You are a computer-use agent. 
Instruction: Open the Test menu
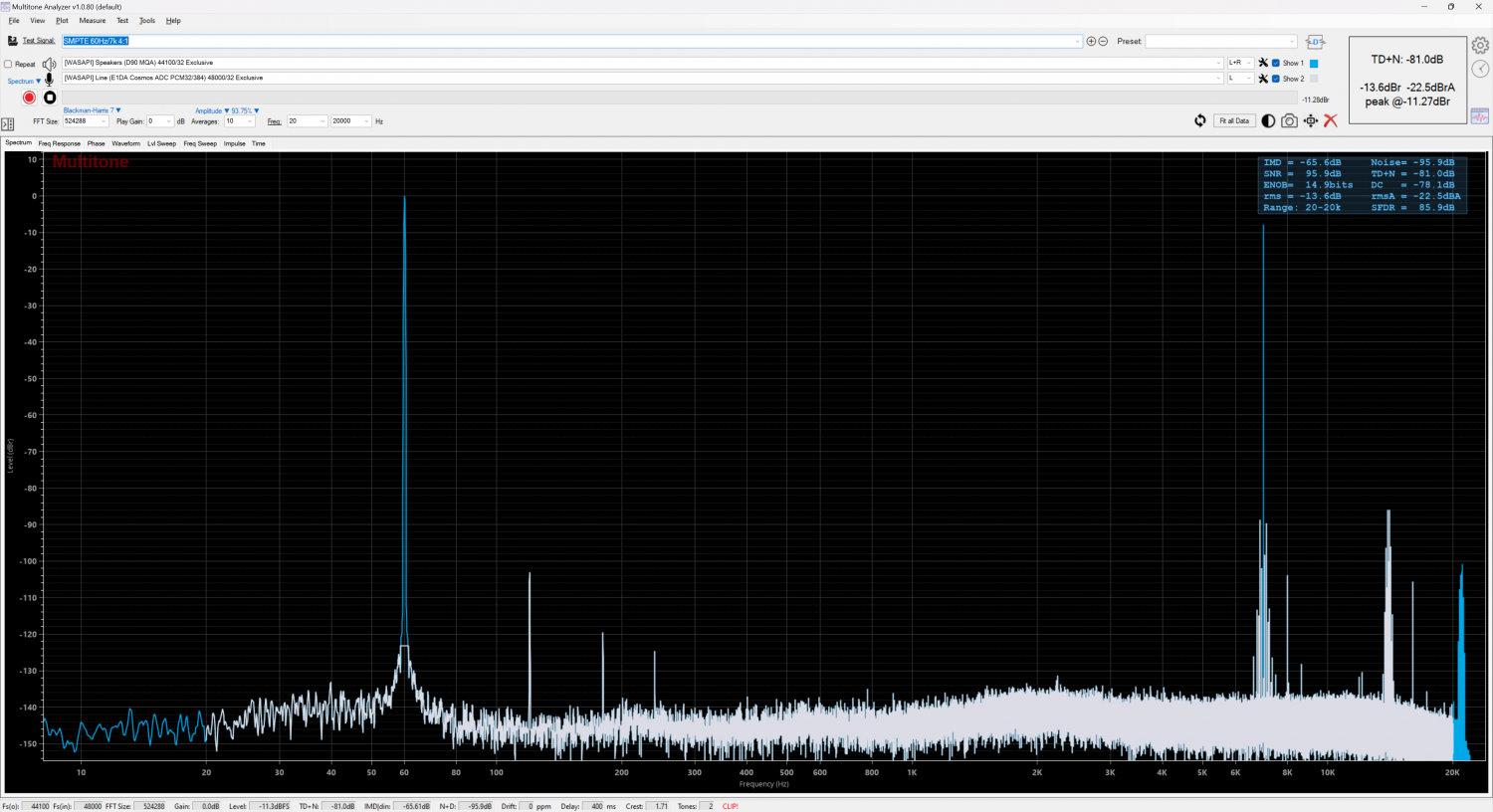coord(122,21)
